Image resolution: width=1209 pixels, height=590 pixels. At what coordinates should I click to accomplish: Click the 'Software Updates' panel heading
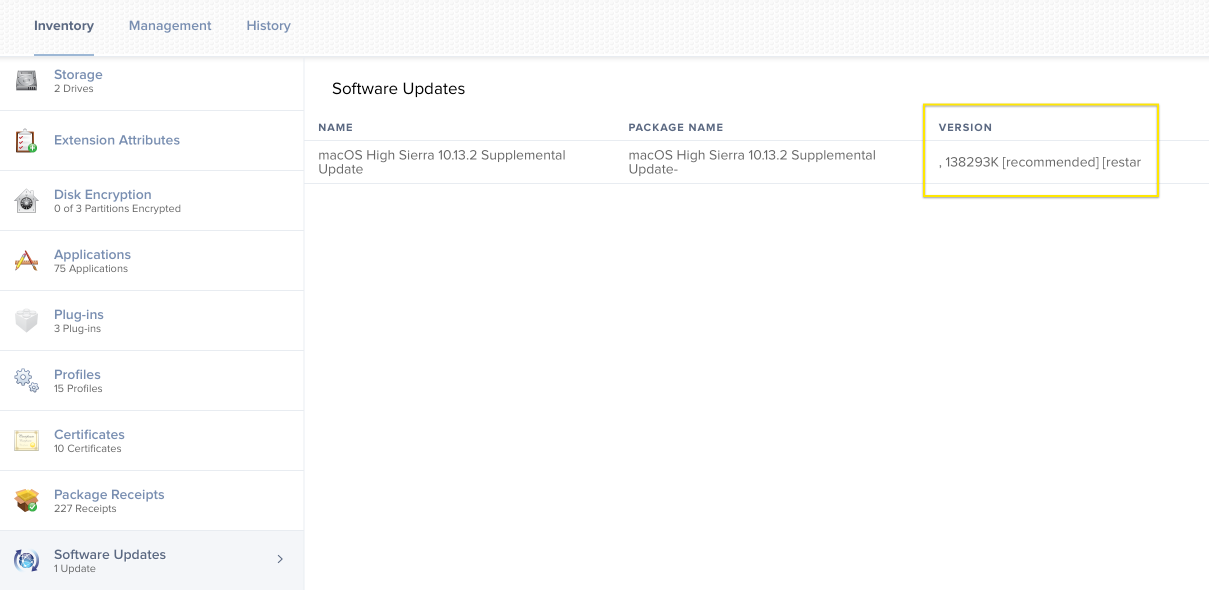click(398, 89)
